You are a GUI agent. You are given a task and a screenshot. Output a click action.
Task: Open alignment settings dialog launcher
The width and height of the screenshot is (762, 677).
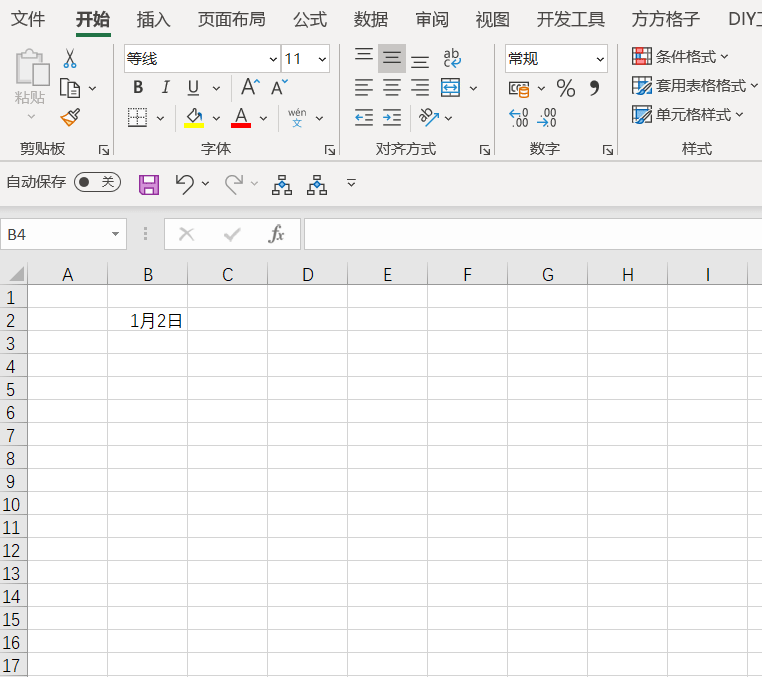coord(485,150)
